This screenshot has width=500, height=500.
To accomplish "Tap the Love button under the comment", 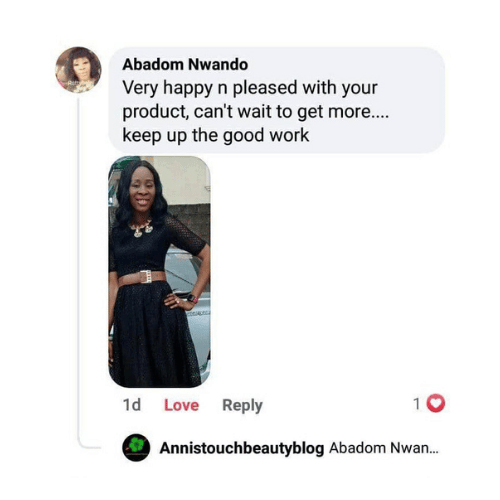I will (181, 405).
